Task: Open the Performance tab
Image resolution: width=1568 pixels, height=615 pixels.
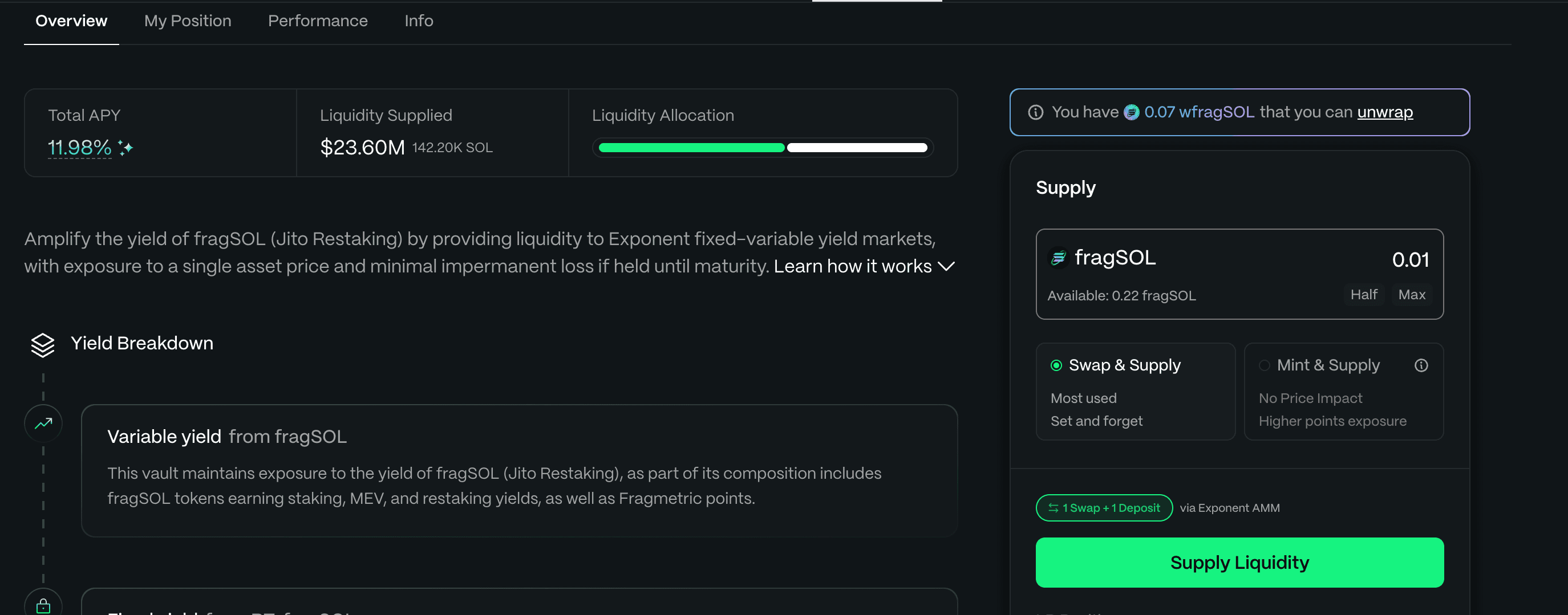Action: point(318,21)
